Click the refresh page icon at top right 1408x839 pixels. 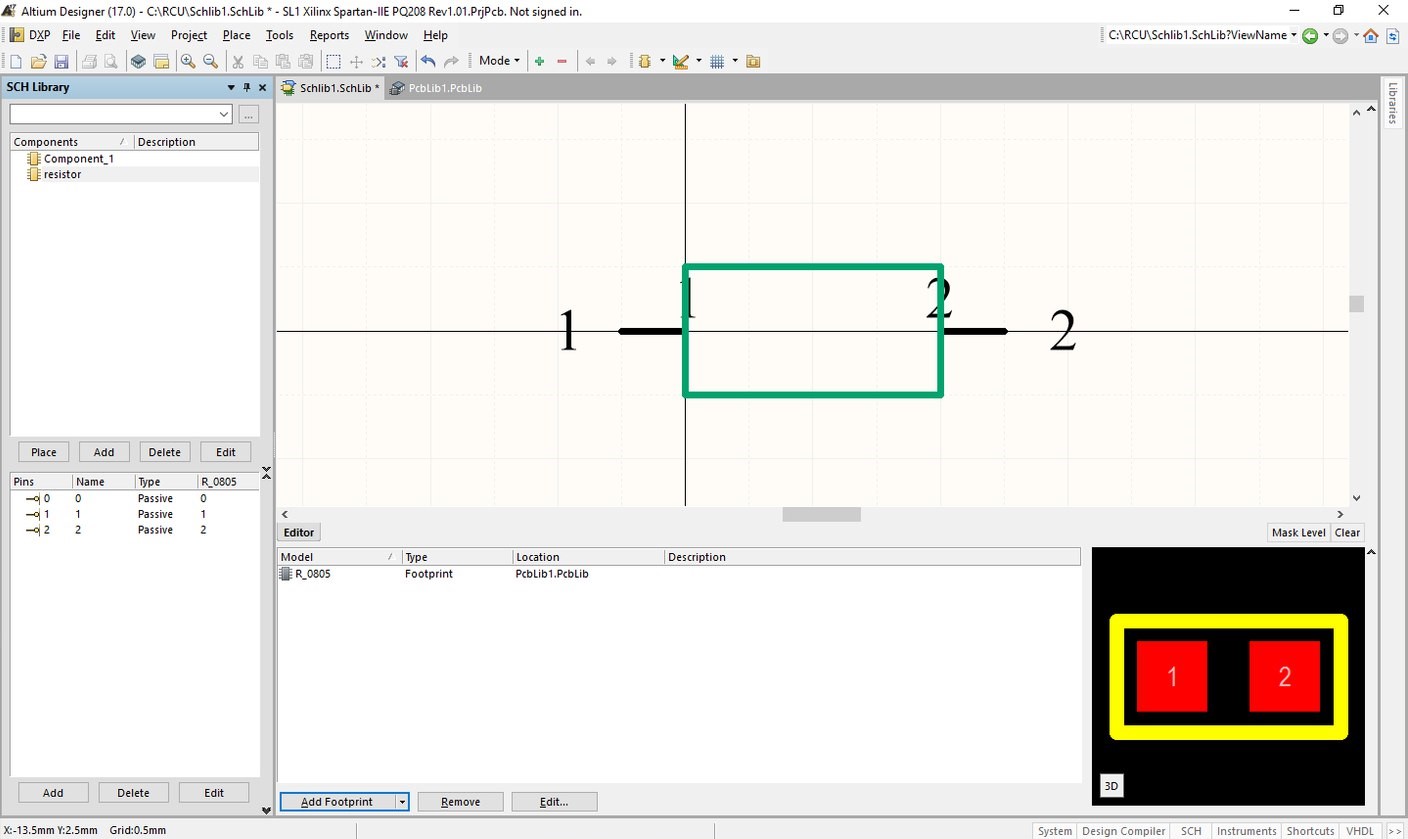click(x=1393, y=35)
